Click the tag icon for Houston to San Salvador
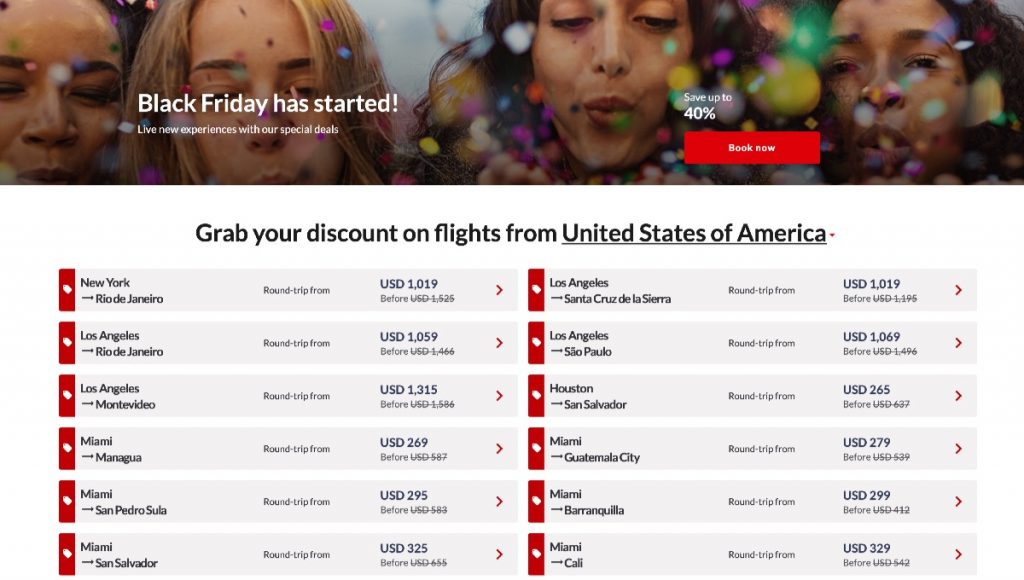Viewport: 1024px width, 580px height. [x=536, y=396]
